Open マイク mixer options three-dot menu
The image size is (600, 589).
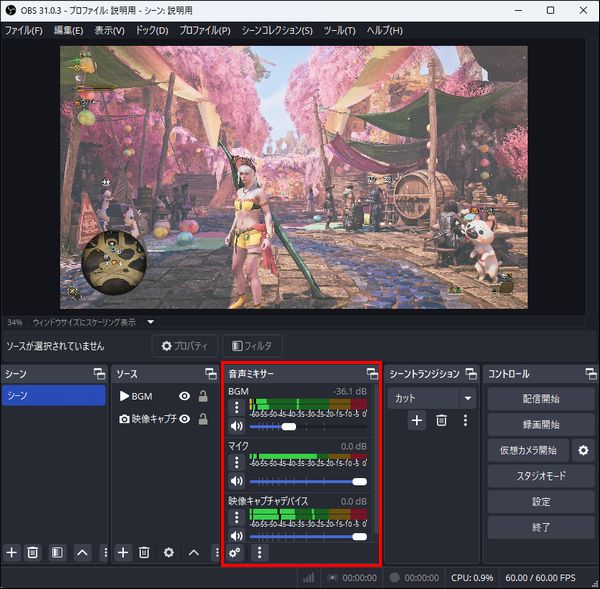[236, 462]
